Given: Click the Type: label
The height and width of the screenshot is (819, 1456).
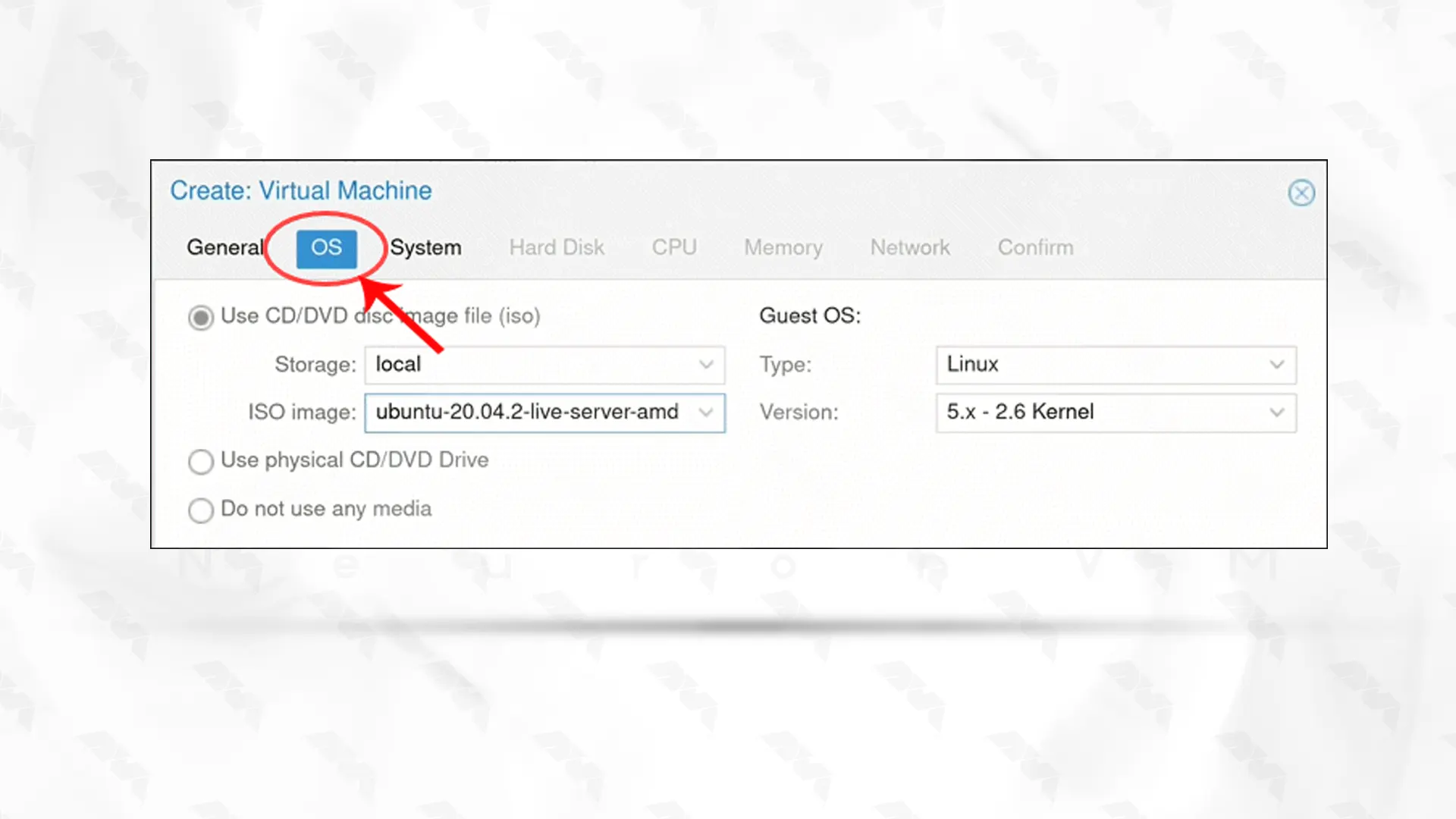Looking at the screenshot, I should [x=786, y=365].
